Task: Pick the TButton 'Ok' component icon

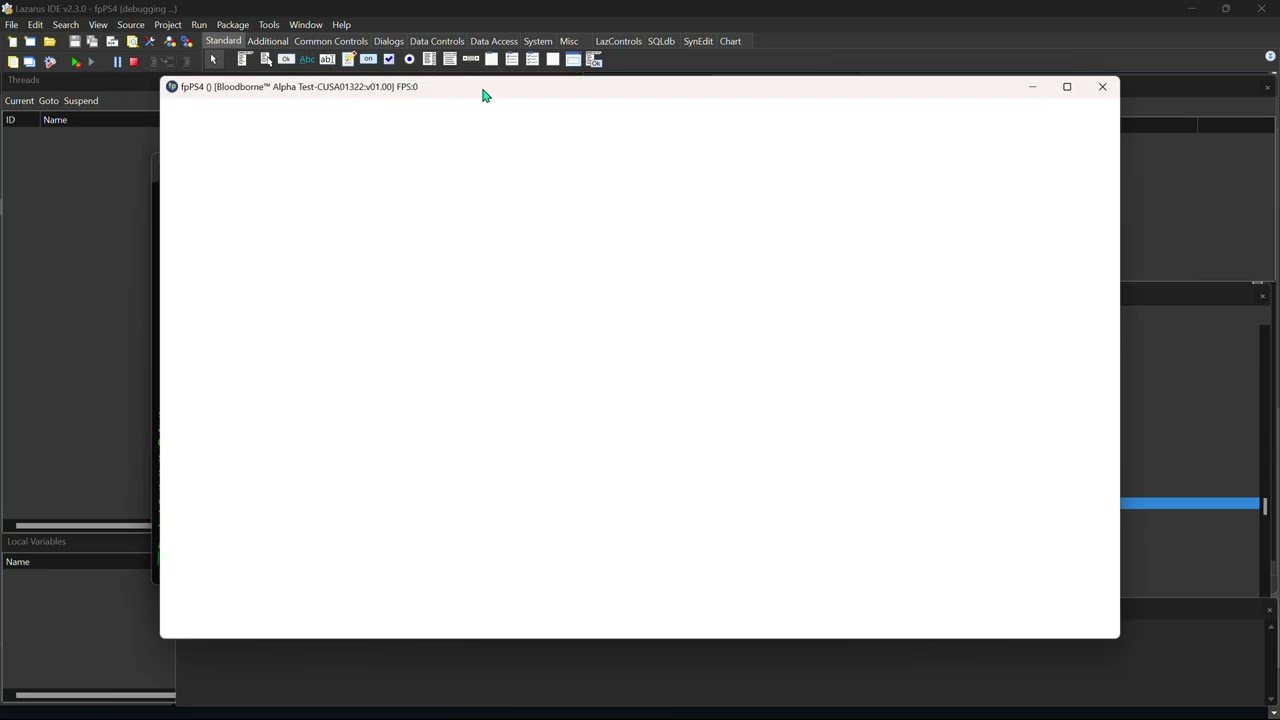Action: (286, 59)
